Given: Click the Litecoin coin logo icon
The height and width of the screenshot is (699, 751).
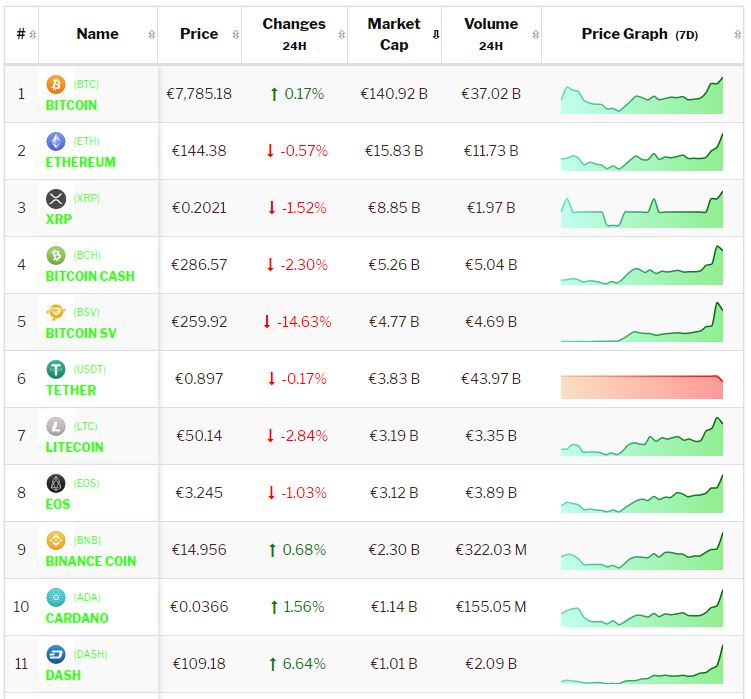Looking at the screenshot, I should pos(56,427).
